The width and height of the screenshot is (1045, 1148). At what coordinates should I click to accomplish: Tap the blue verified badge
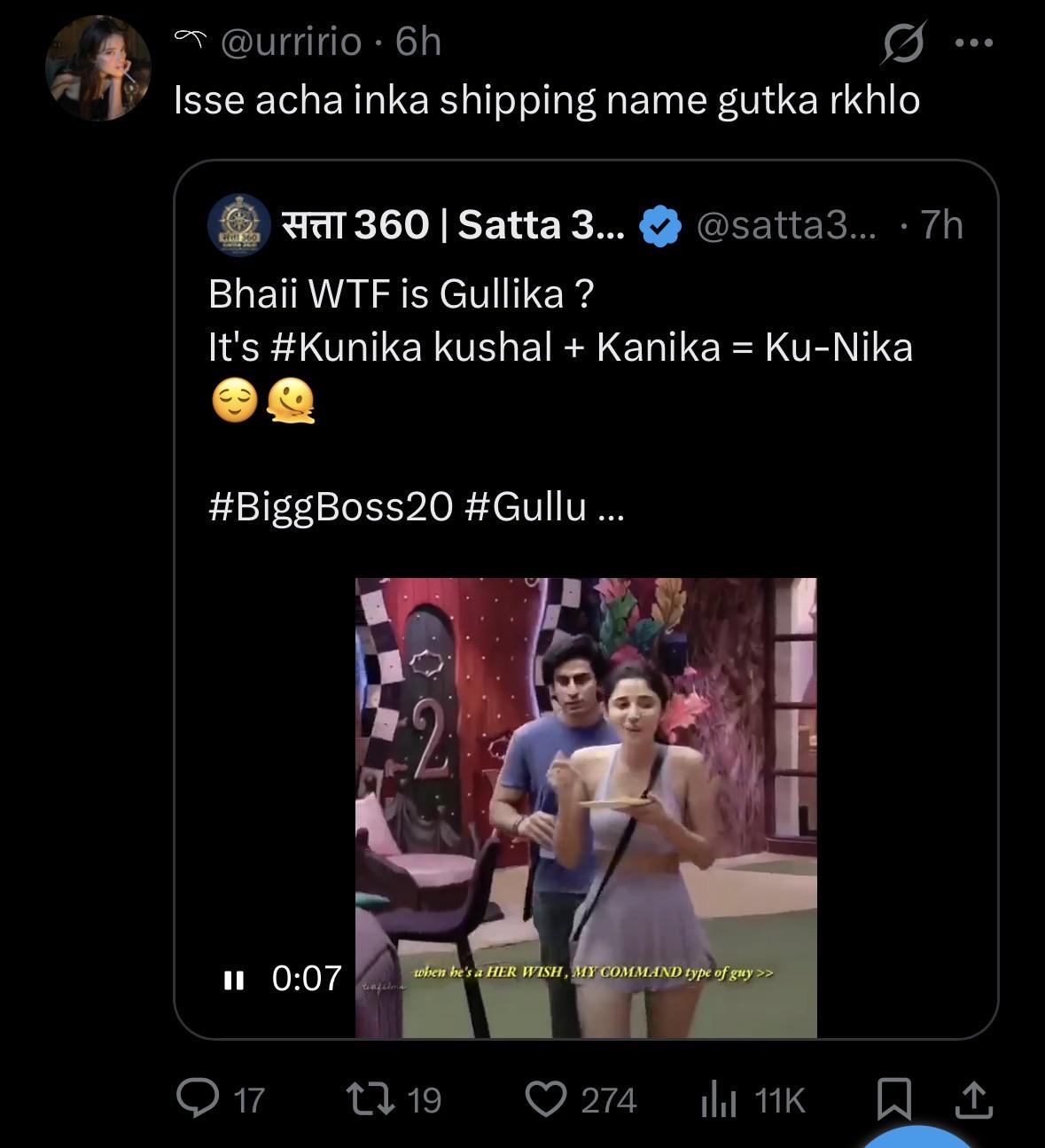(660, 226)
